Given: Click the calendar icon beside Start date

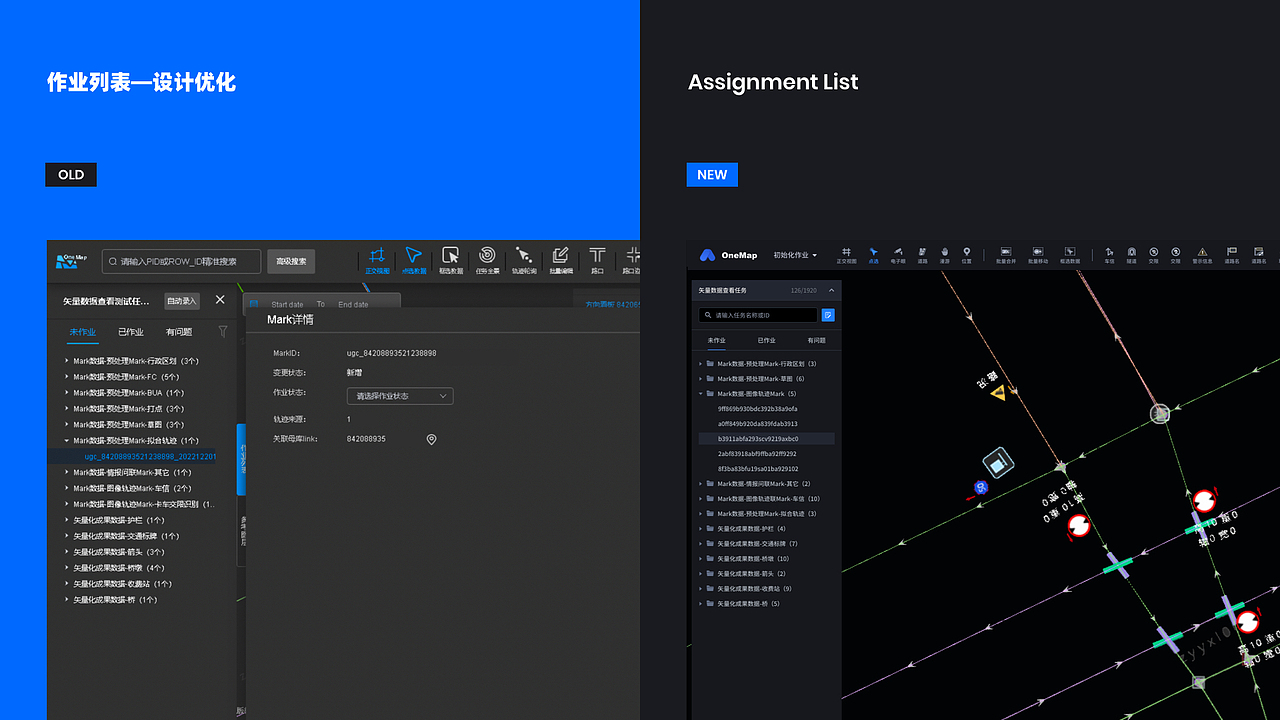Looking at the screenshot, I should (x=253, y=304).
